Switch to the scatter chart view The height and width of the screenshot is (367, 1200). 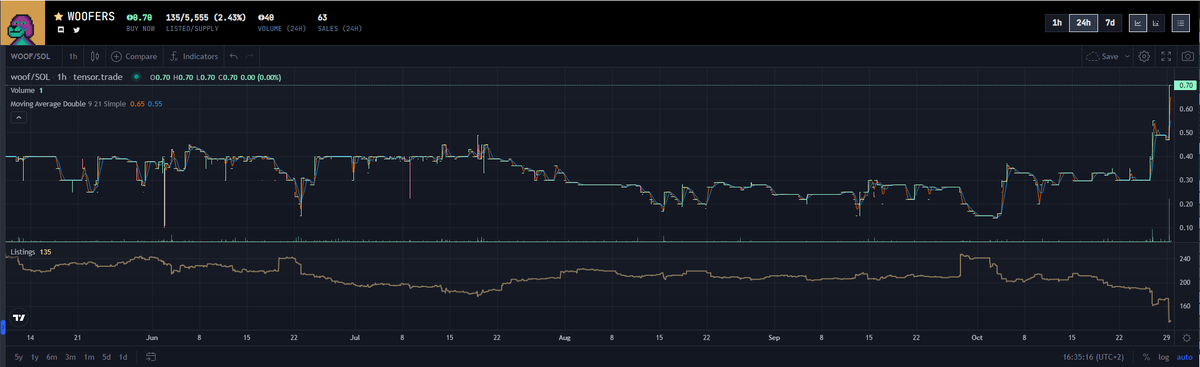(1155, 23)
